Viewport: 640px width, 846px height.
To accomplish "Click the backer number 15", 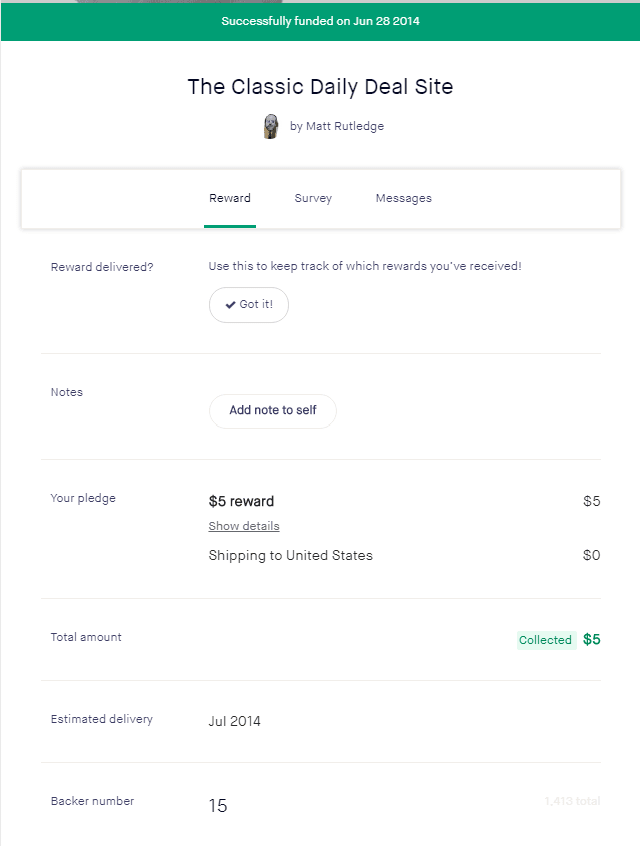I will [x=218, y=806].
